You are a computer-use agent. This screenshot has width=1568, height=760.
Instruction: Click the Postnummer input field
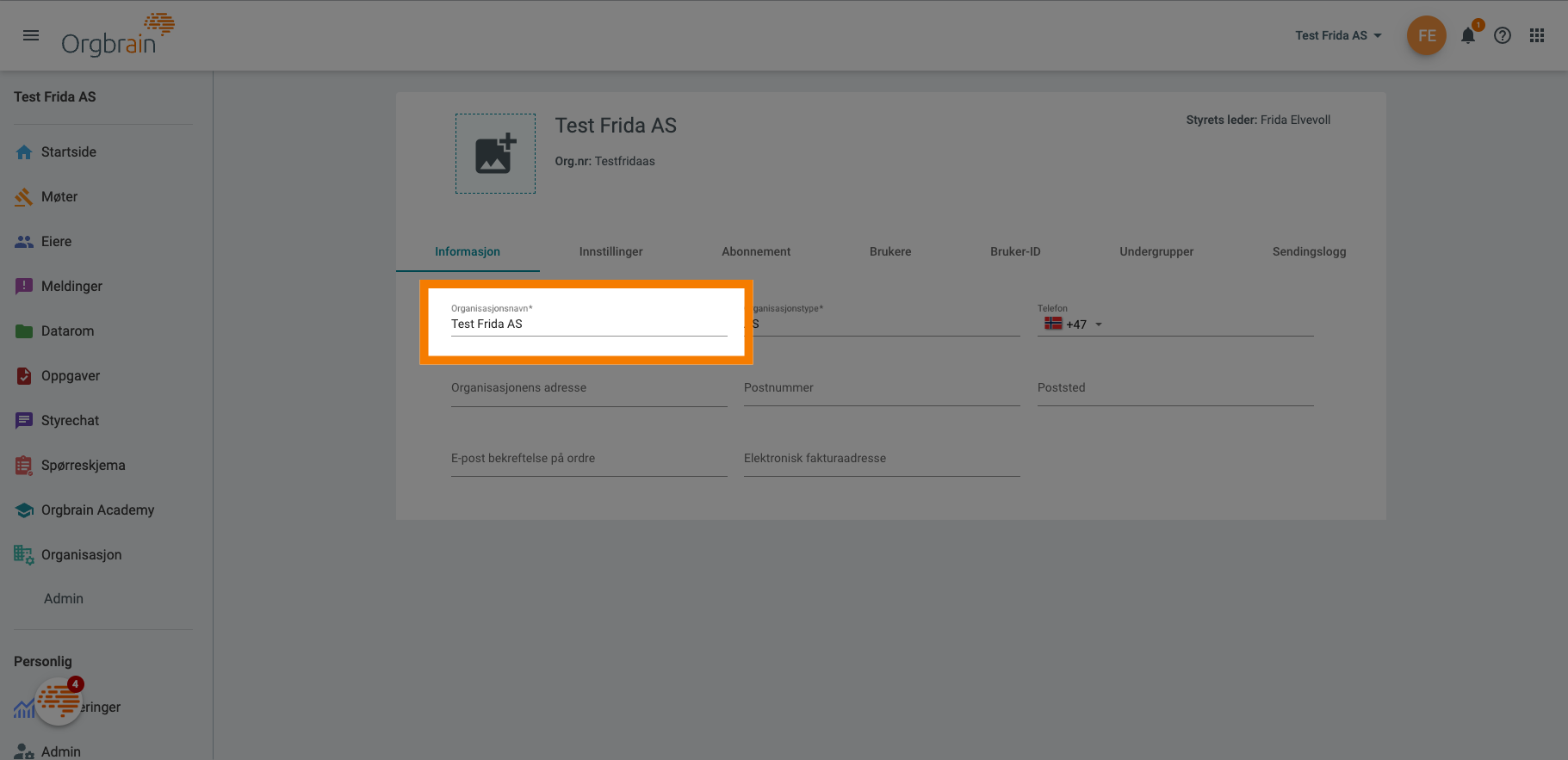881,389
